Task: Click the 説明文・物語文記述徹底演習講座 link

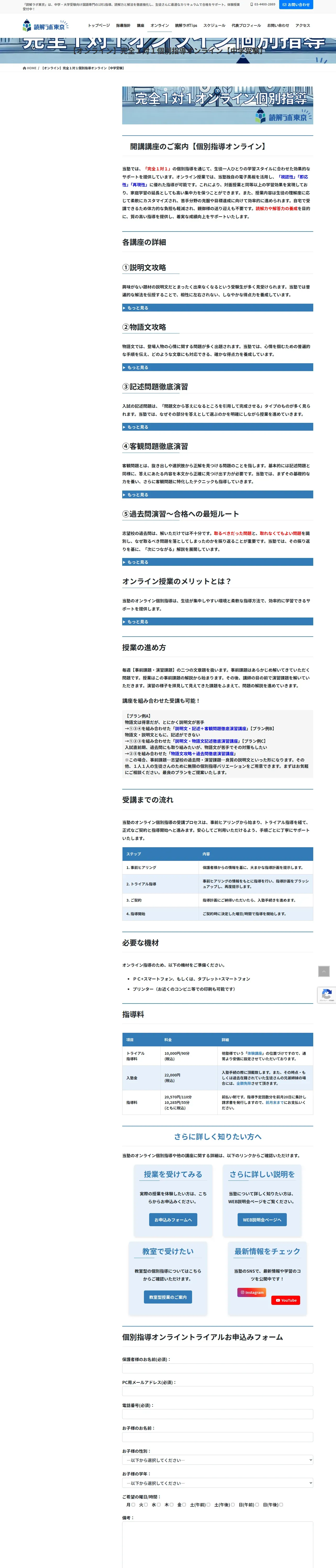Action: (207, 741)
